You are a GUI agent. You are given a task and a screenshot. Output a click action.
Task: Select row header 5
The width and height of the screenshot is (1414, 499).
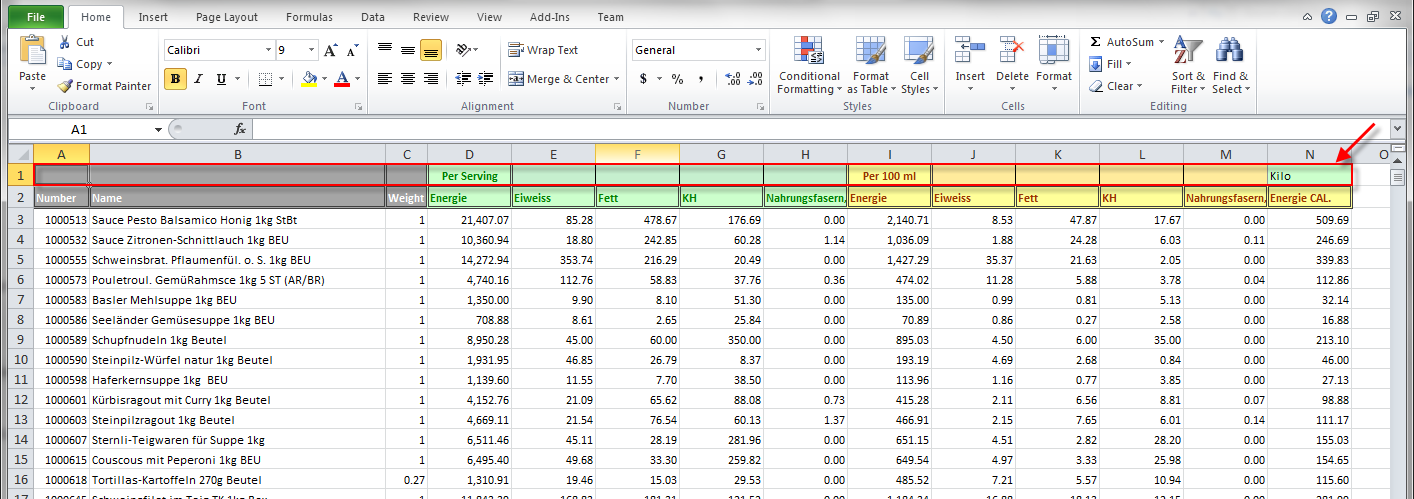click(x=19, y=258)
